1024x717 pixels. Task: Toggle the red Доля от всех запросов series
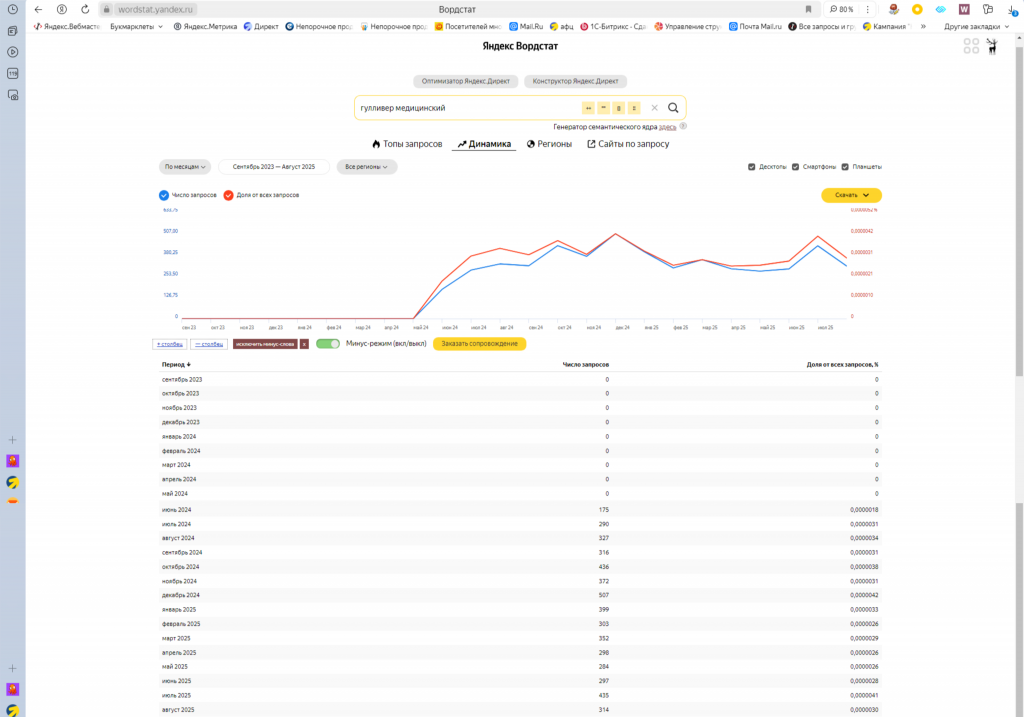(229, 195)
